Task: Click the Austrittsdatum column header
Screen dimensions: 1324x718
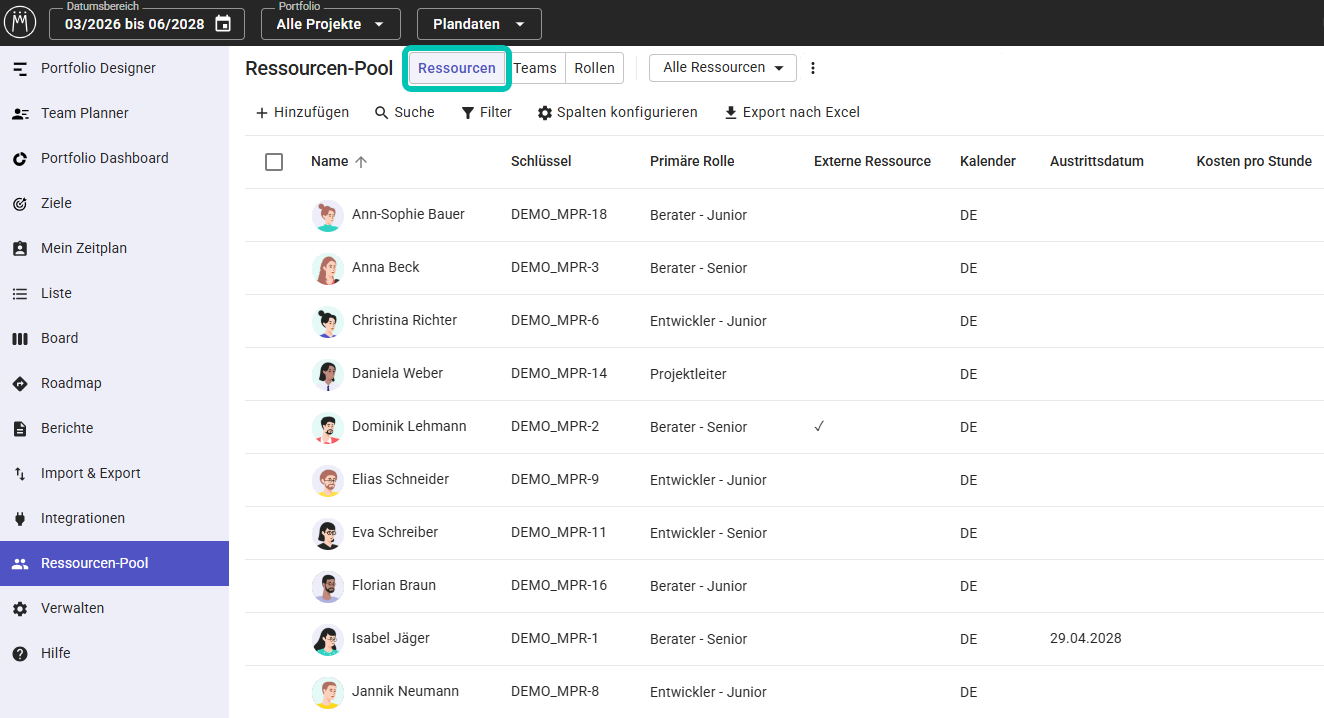Action: (1097, 162)
